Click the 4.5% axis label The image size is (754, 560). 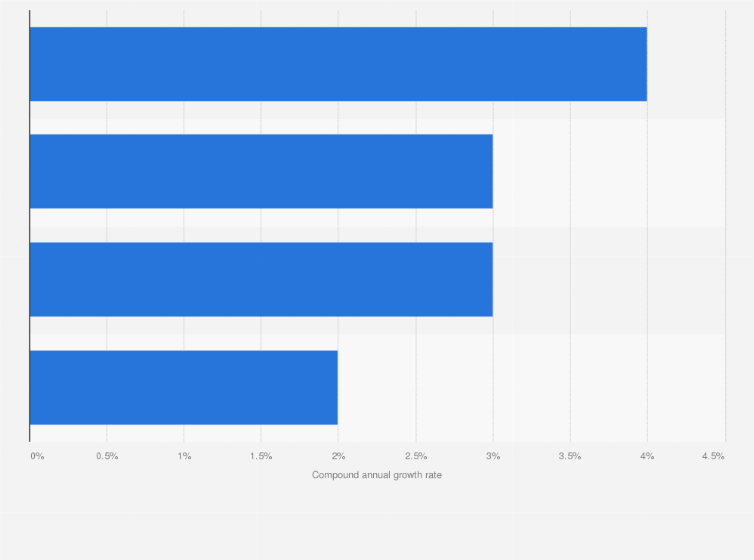coord(713,456)
